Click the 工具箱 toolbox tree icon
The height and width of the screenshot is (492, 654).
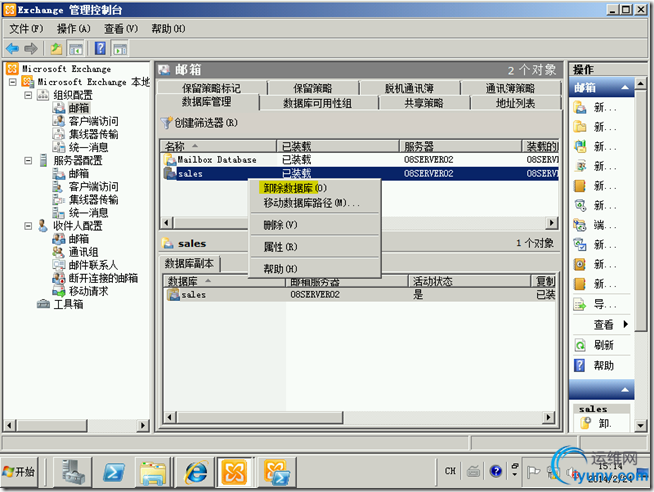tap(43, 304)
